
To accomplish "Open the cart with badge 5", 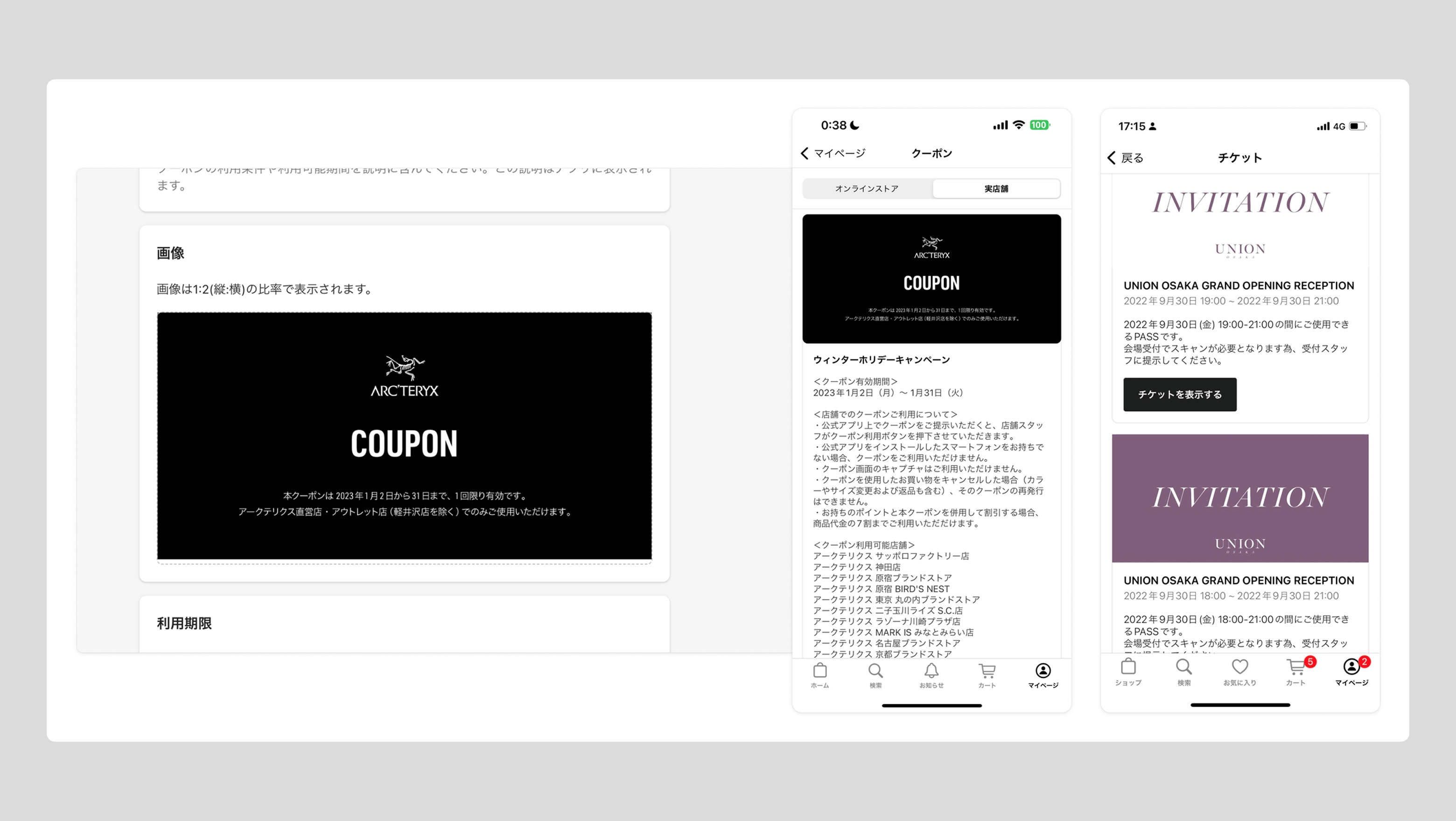I will tap(1295, 668).
